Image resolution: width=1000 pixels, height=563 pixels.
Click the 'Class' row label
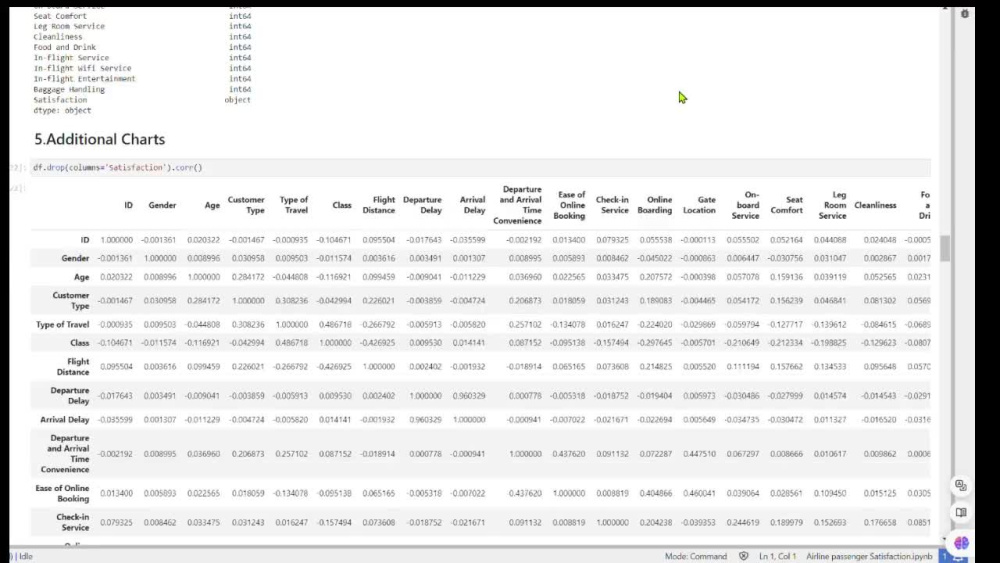click(80, 343)
